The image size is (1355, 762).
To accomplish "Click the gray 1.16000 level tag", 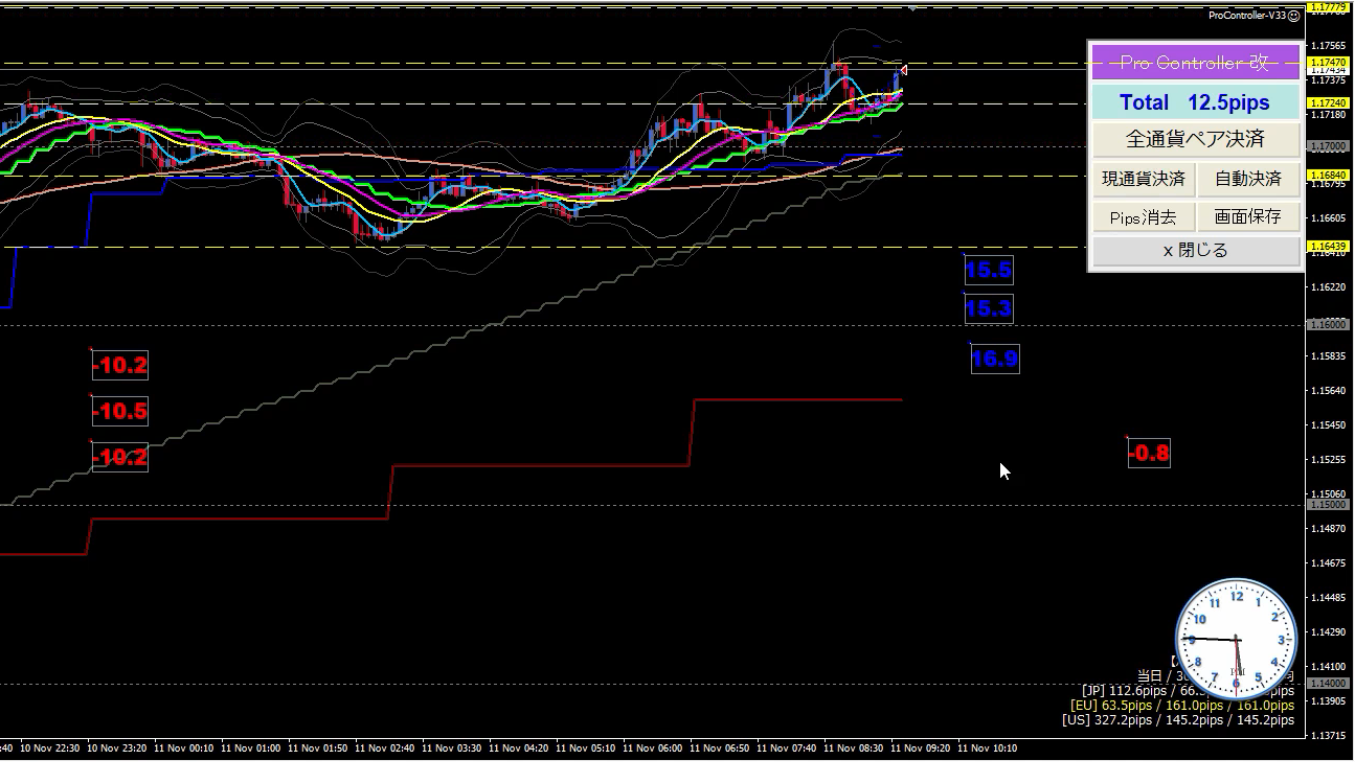I will 1330,325.
